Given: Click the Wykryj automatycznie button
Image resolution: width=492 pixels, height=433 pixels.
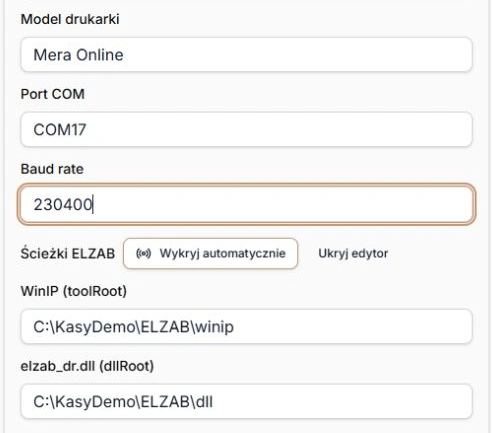Looking at the screenshot, I should point(210,254).
